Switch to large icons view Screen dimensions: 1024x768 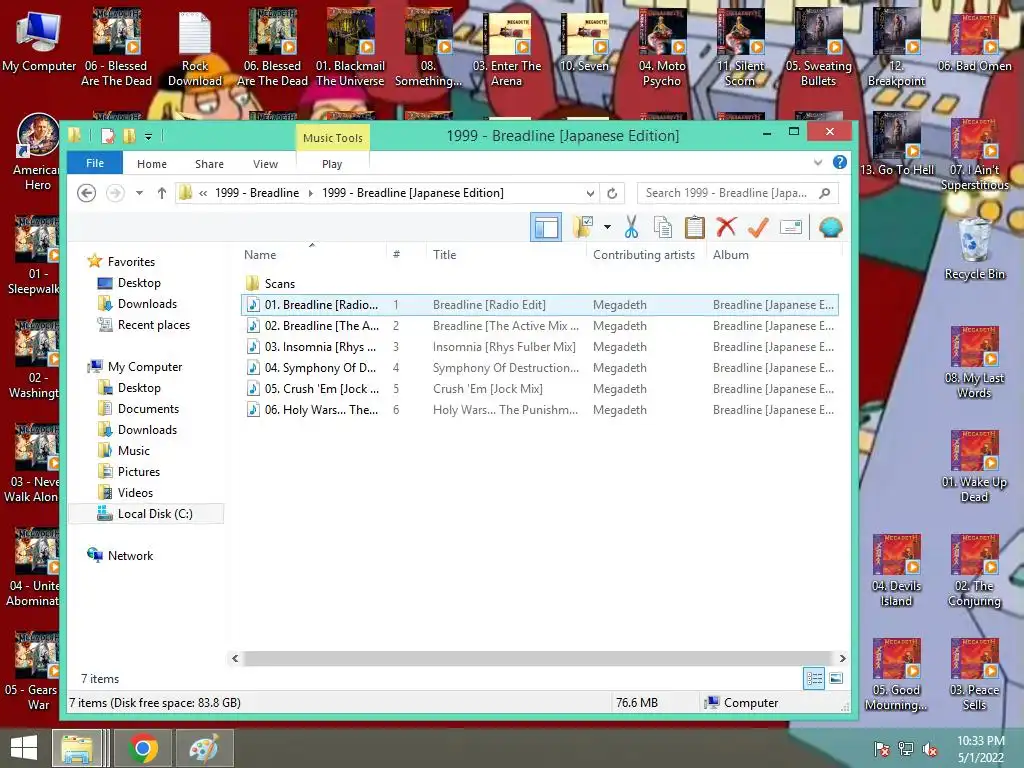coord(836,679)
